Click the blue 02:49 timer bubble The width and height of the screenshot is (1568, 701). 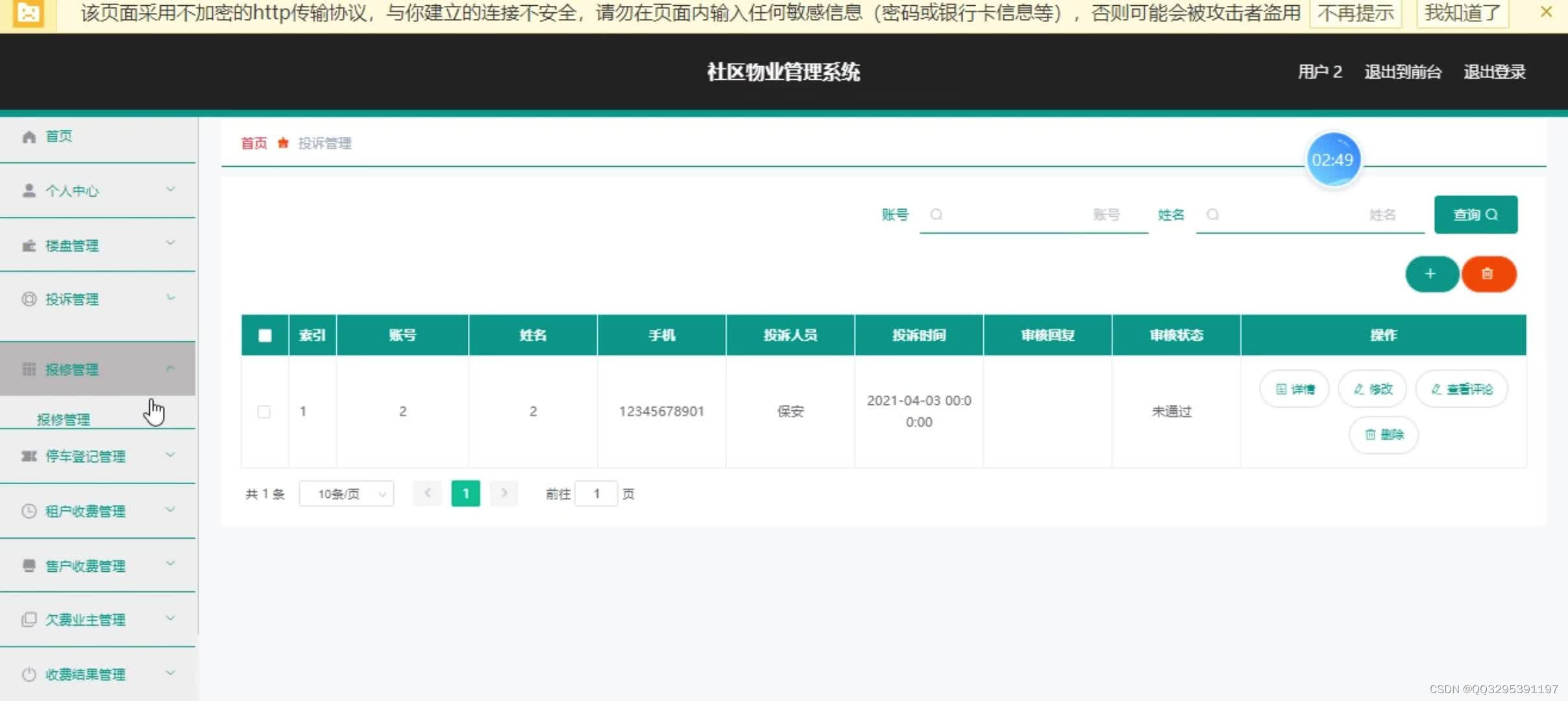click(1333, 160)
